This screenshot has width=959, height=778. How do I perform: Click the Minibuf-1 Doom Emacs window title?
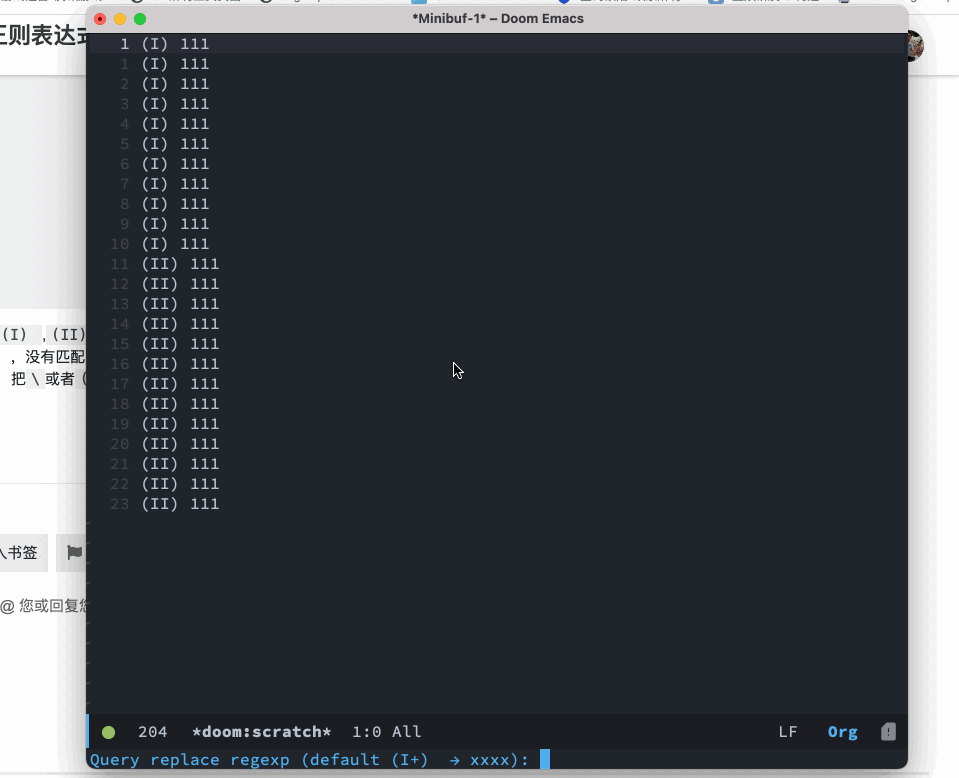pyautogui.click(x=498, y=18)
